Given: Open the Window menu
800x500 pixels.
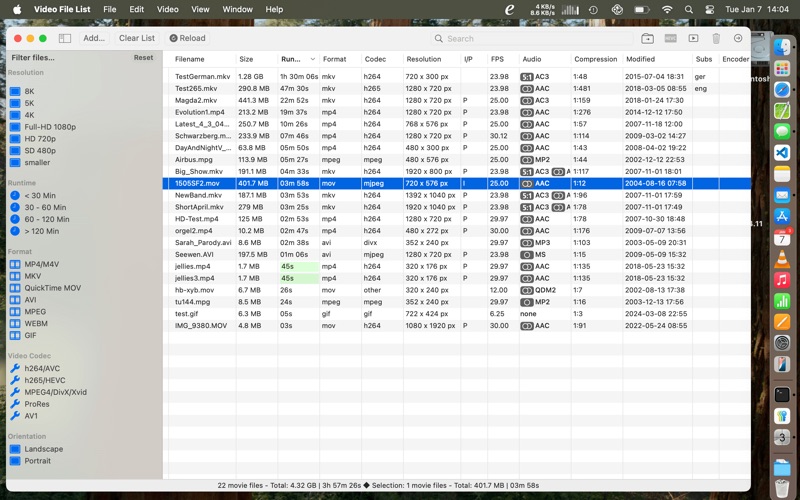Looking at the screenshot, I should click(237, 9).
